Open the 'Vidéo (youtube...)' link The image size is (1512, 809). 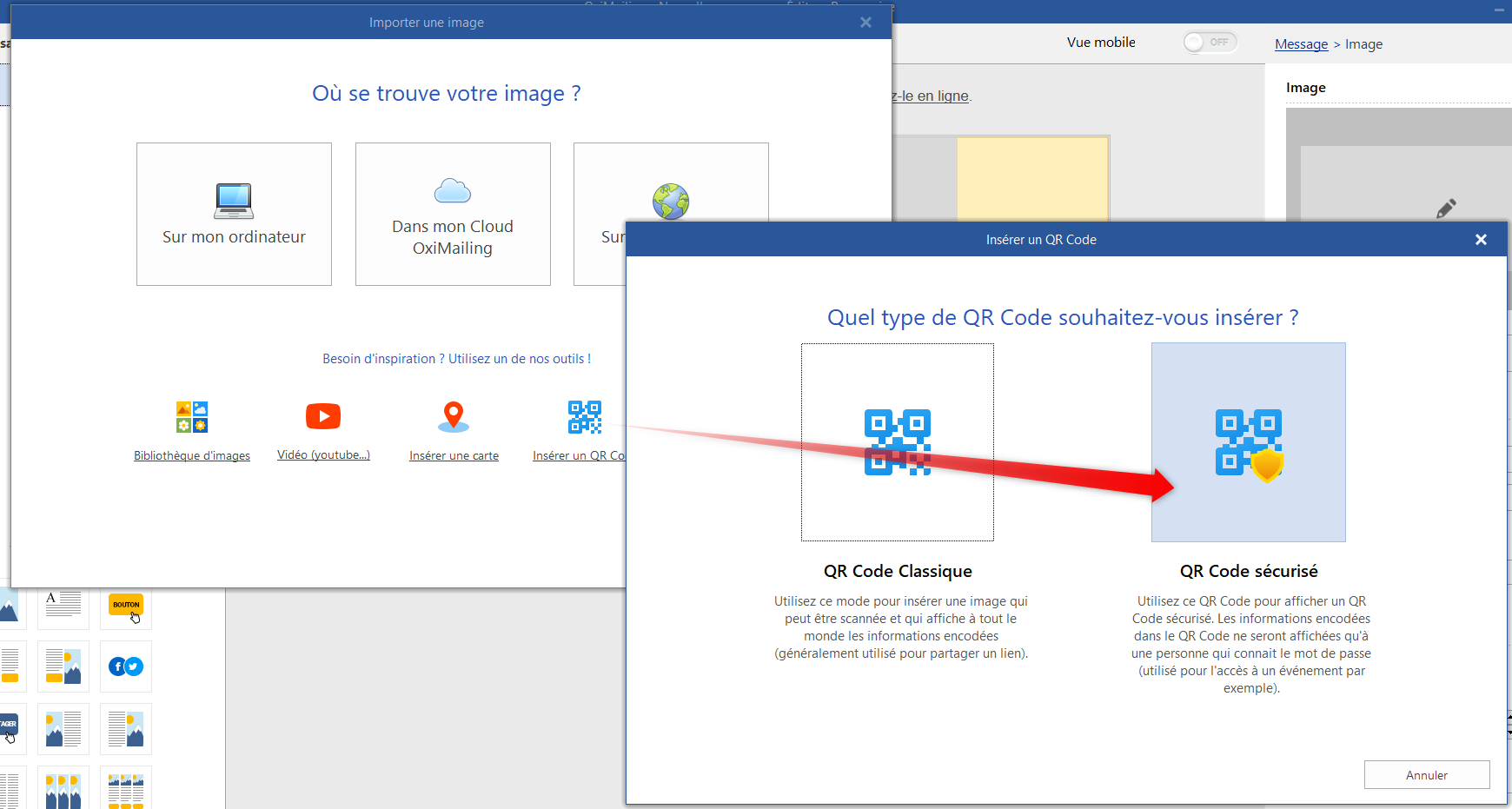323,455
